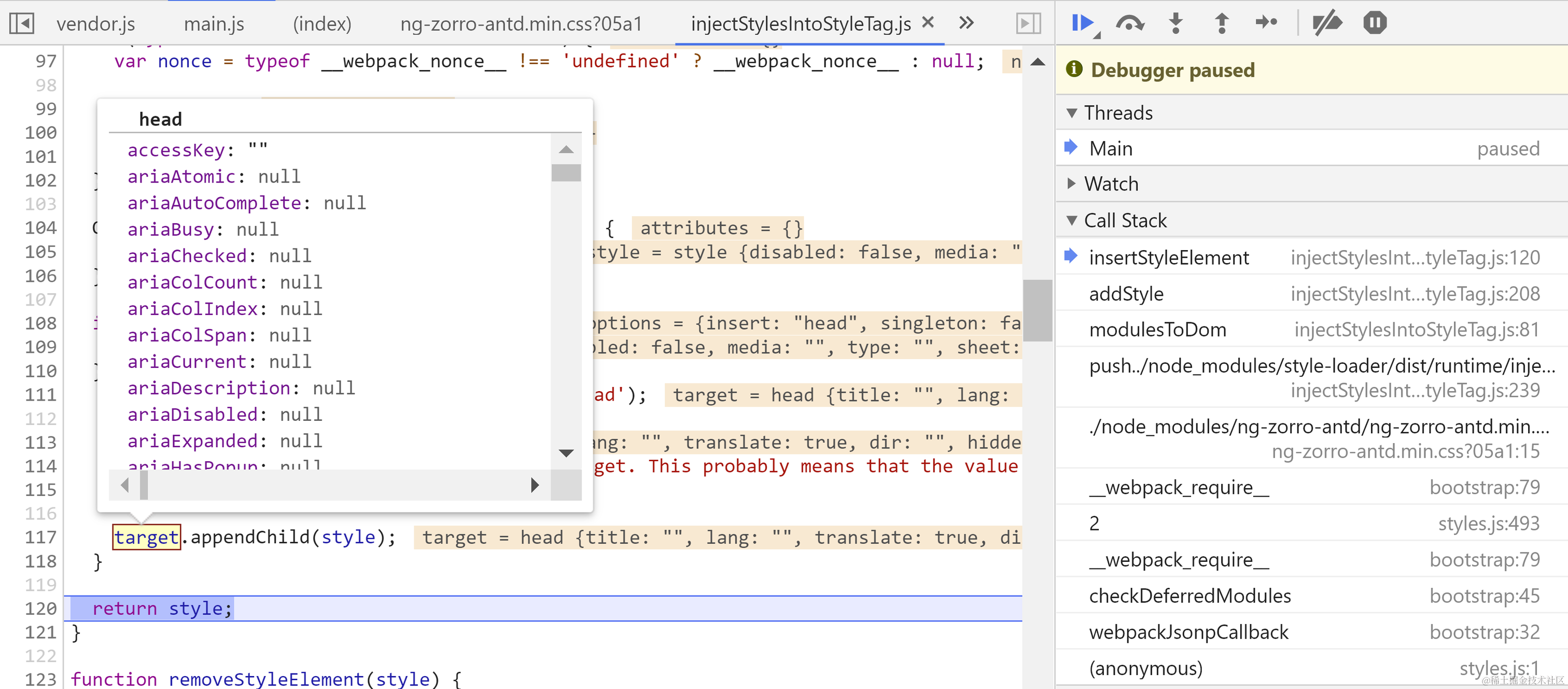Switch to the vendor.js tab
Image resolution: width=1568 pixels, height=689 pixels.
click(x=95, y=24)
